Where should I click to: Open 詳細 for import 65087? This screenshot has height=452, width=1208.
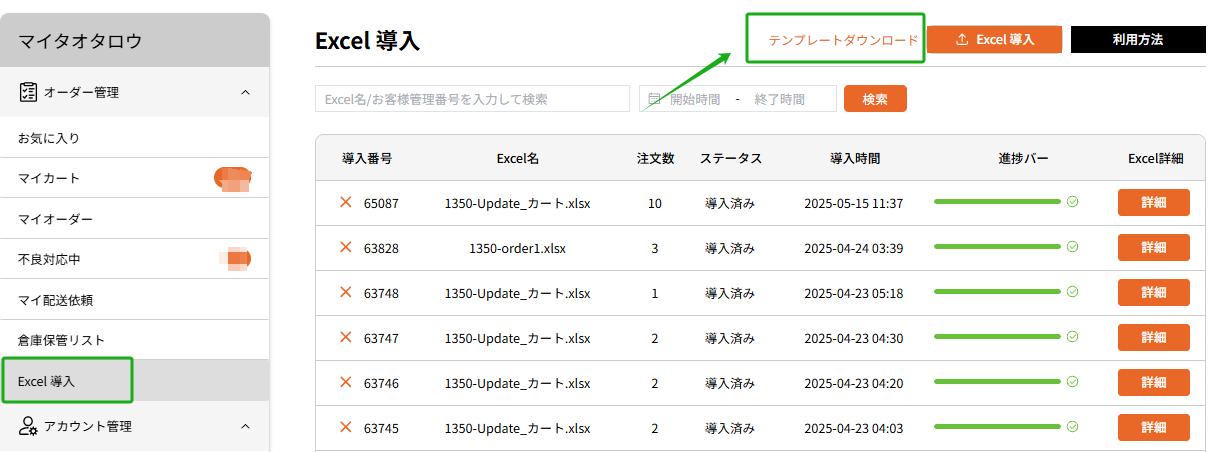click(1153, 202)
